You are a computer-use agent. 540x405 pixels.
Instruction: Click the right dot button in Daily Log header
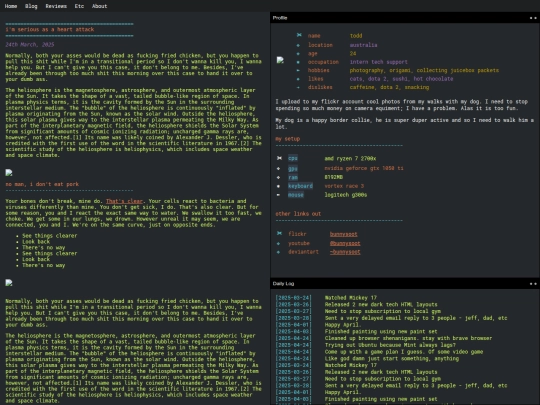coord(535,284)
